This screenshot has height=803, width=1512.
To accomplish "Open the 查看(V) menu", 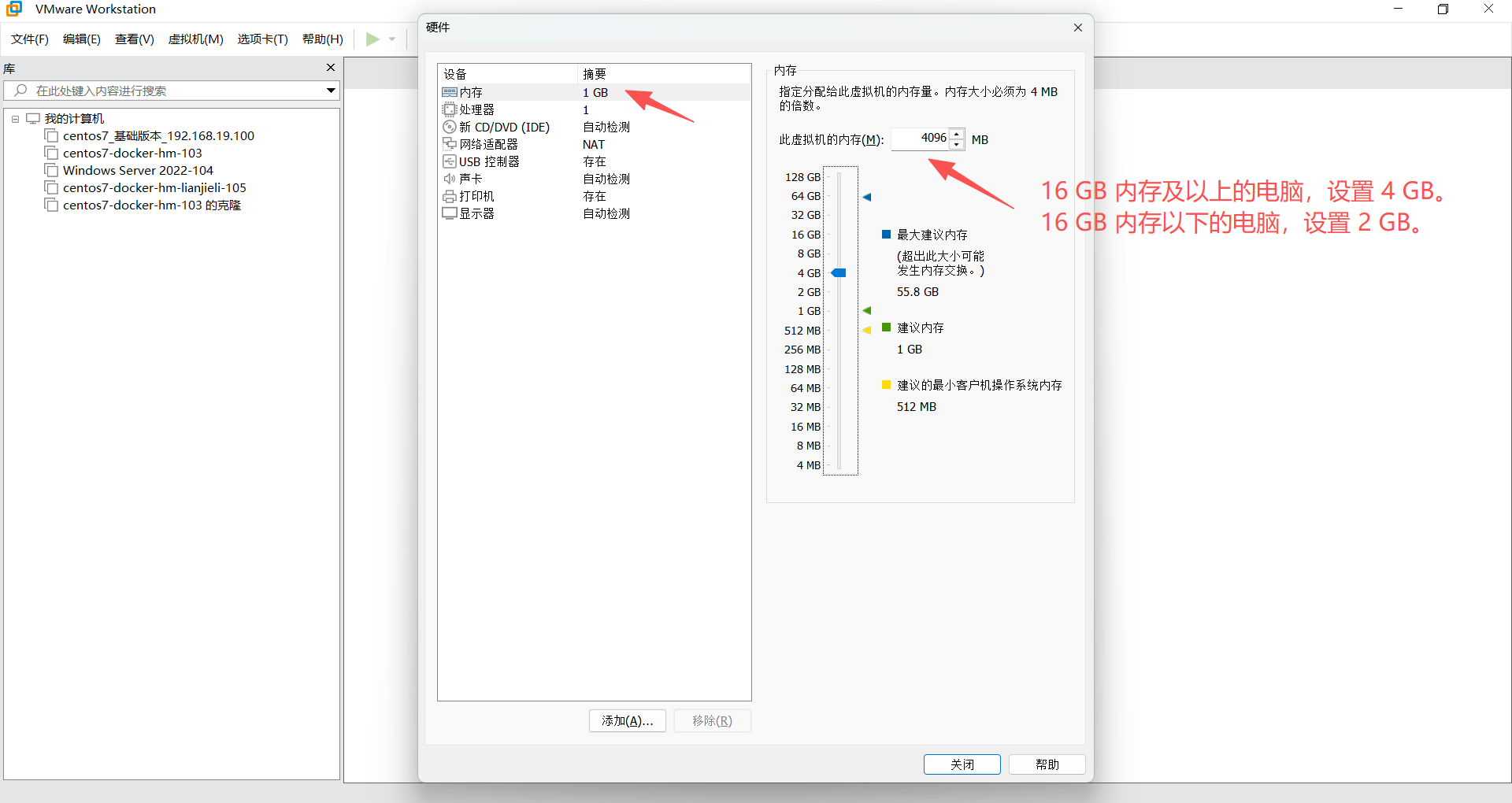I will point(135,39).
